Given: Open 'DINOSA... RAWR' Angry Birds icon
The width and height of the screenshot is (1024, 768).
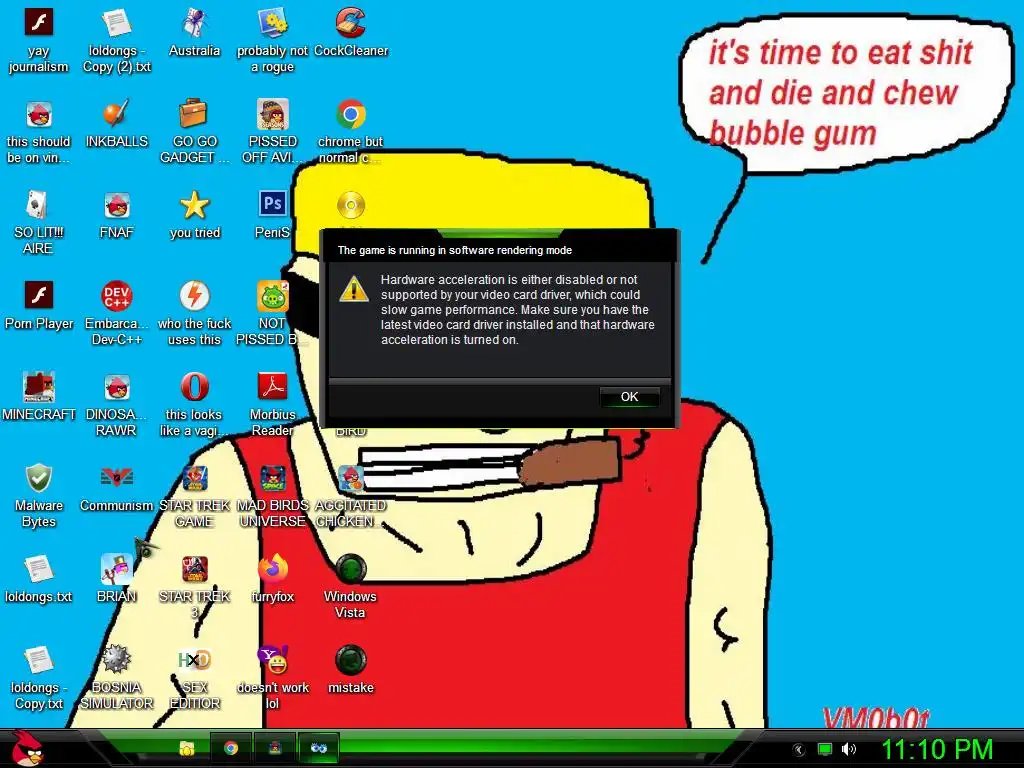Looking at the screenshot, I should point(117,387).
